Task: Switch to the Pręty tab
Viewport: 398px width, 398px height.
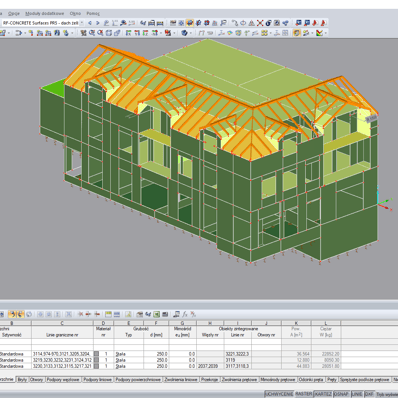Action: pos(332,380)
